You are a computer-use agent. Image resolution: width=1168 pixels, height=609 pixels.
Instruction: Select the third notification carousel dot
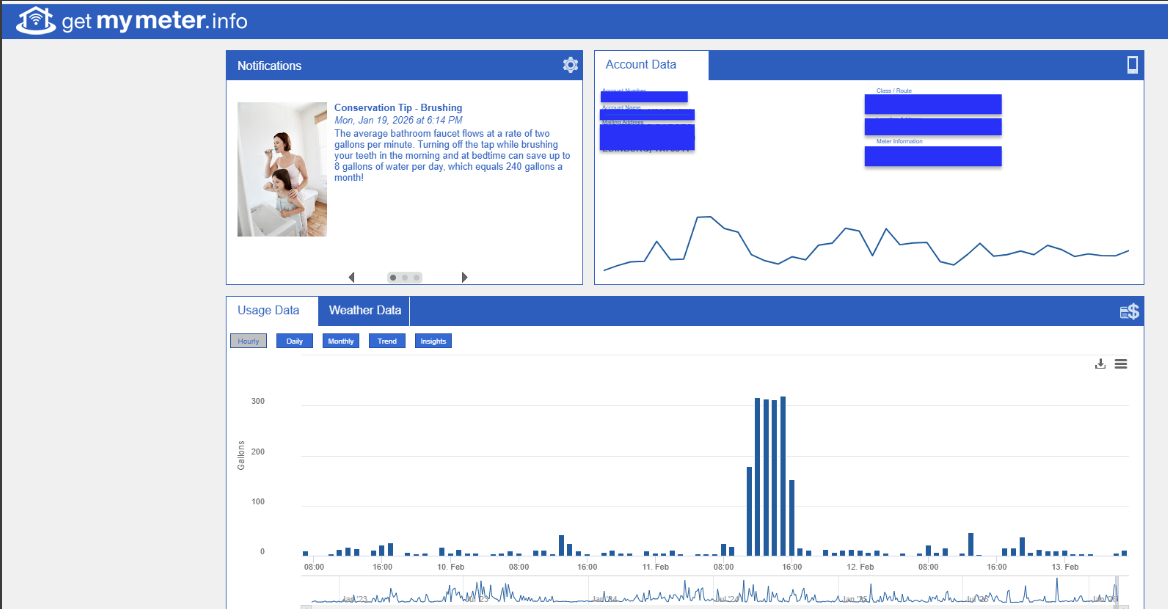(417, 277)
